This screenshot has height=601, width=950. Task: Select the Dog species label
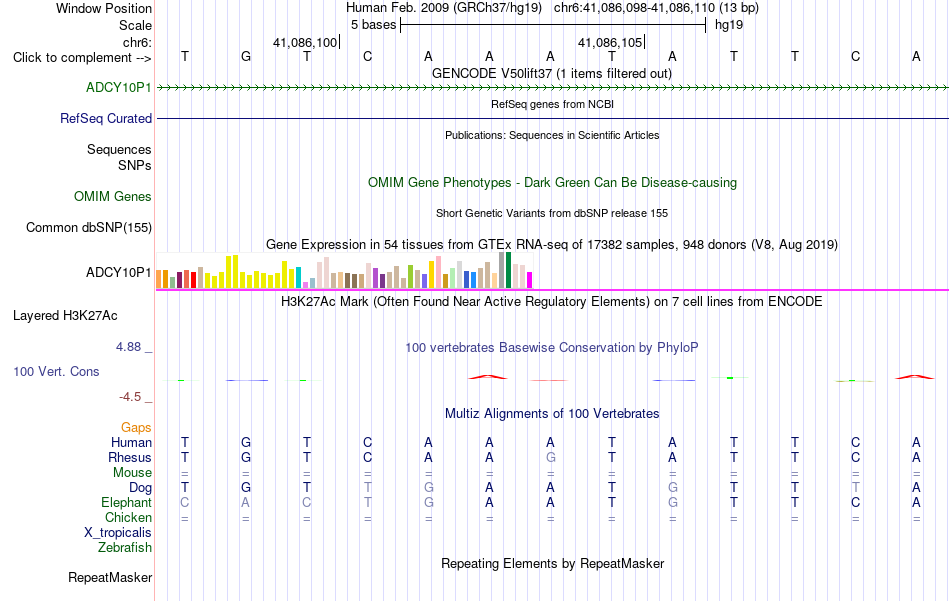tap(140, 488)
